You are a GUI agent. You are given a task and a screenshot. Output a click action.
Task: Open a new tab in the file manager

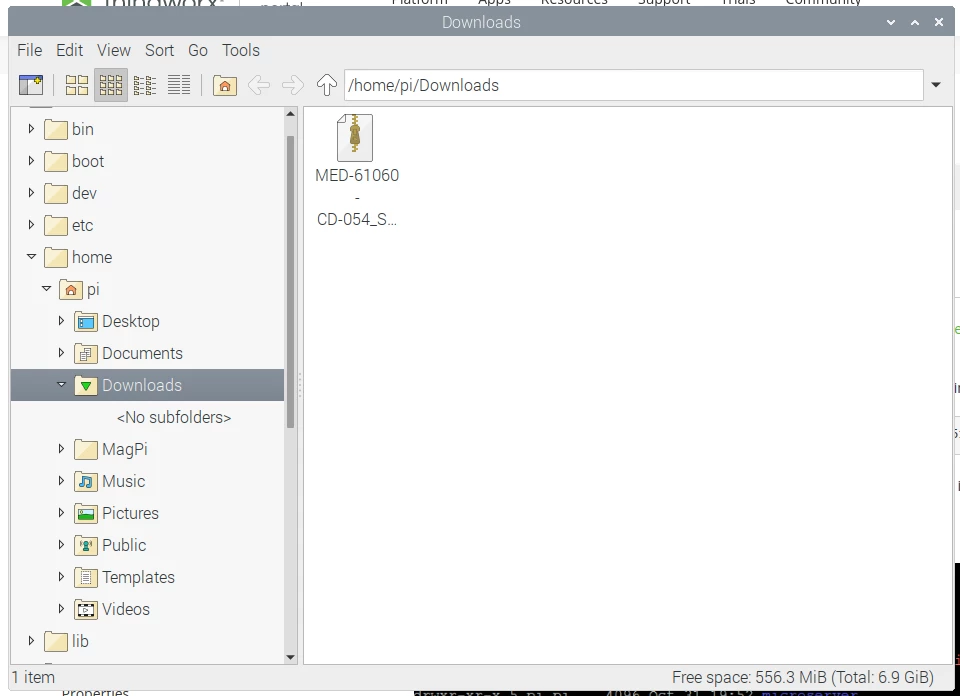[30, 85]
